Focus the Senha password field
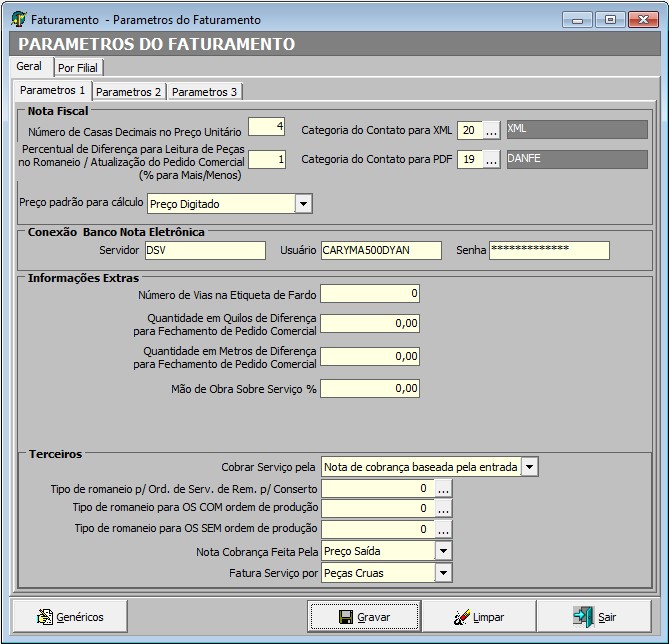The image size is (669, 644). pyautogui.click(x=548, y=250)
